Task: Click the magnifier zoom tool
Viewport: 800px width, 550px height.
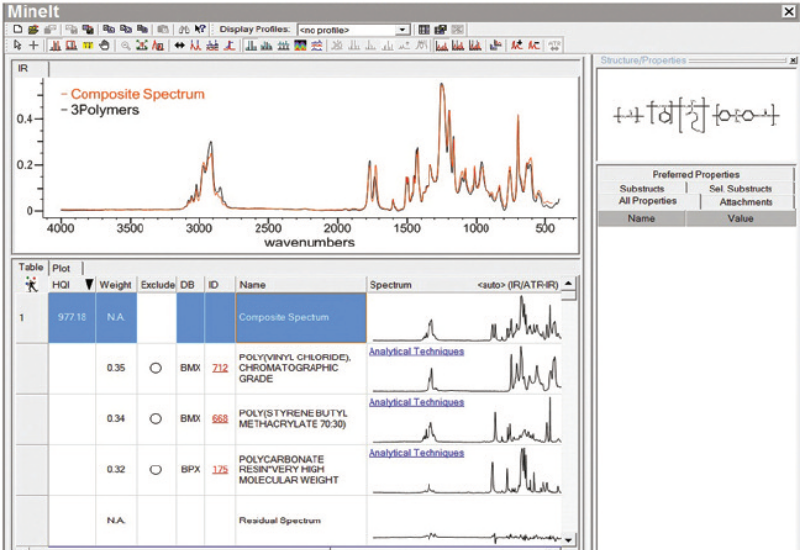Action: pos(125,45)
